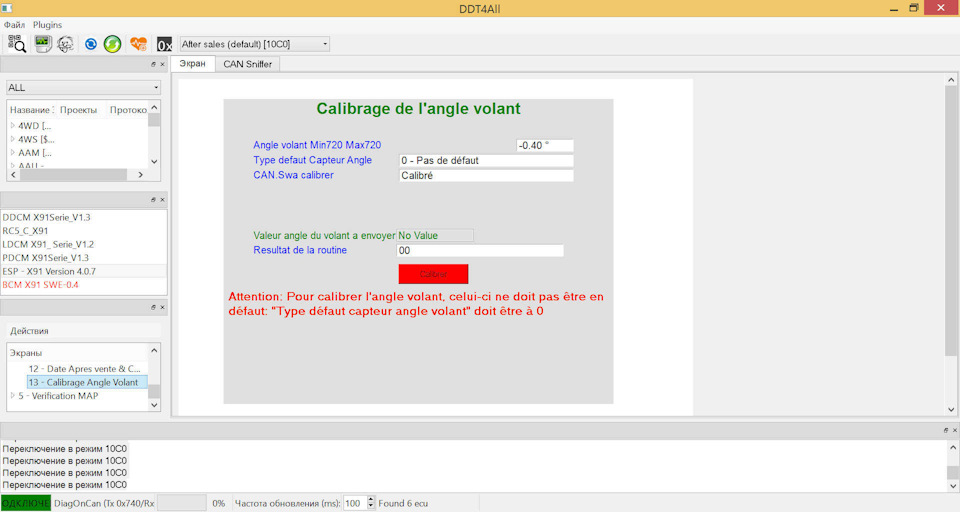Click the ECU tree down scroll arrow
The image size is (960, 512).
154,162
